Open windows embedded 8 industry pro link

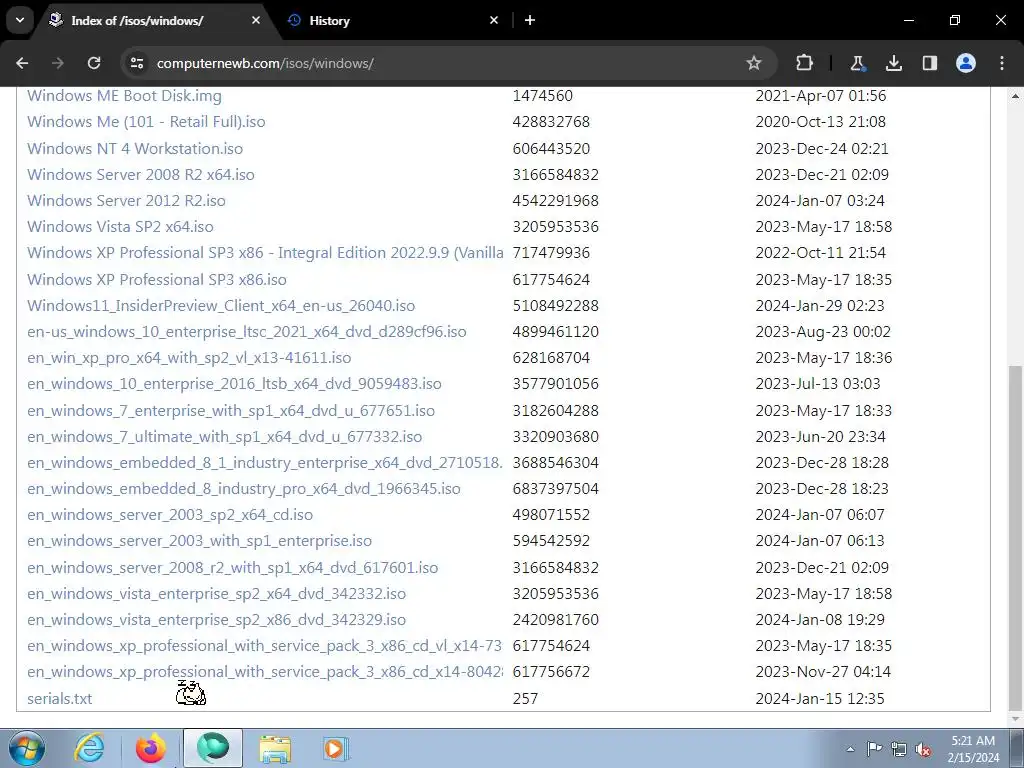click(x=244, y=490)
